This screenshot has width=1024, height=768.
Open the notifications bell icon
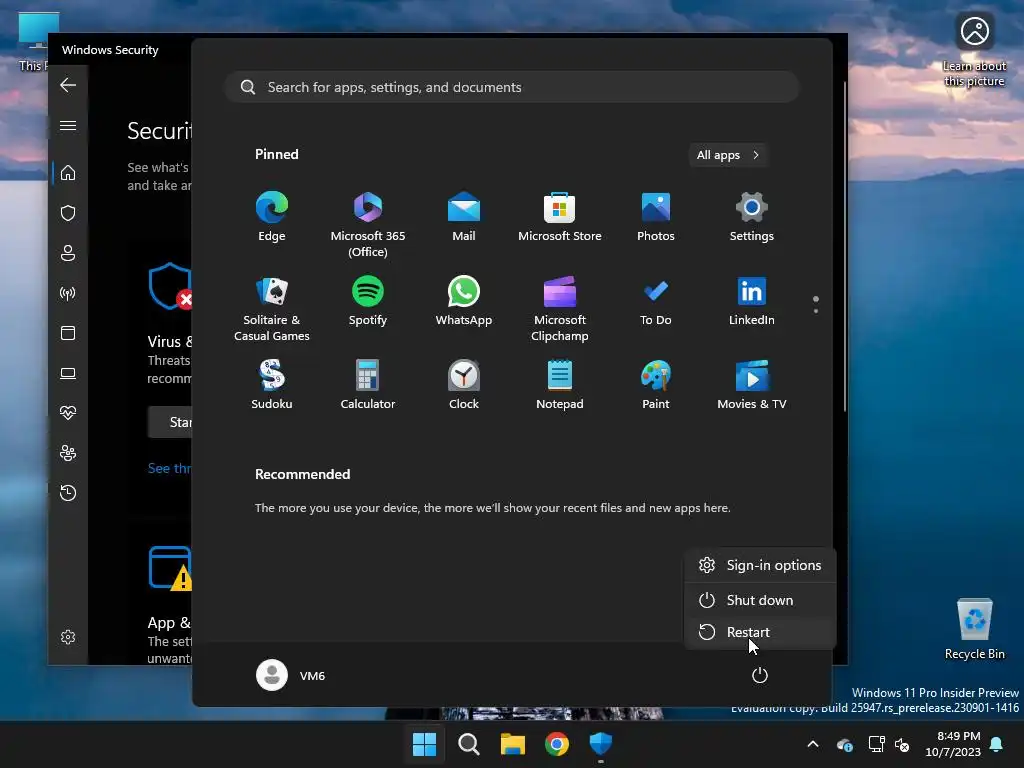(x=997, y=744)
